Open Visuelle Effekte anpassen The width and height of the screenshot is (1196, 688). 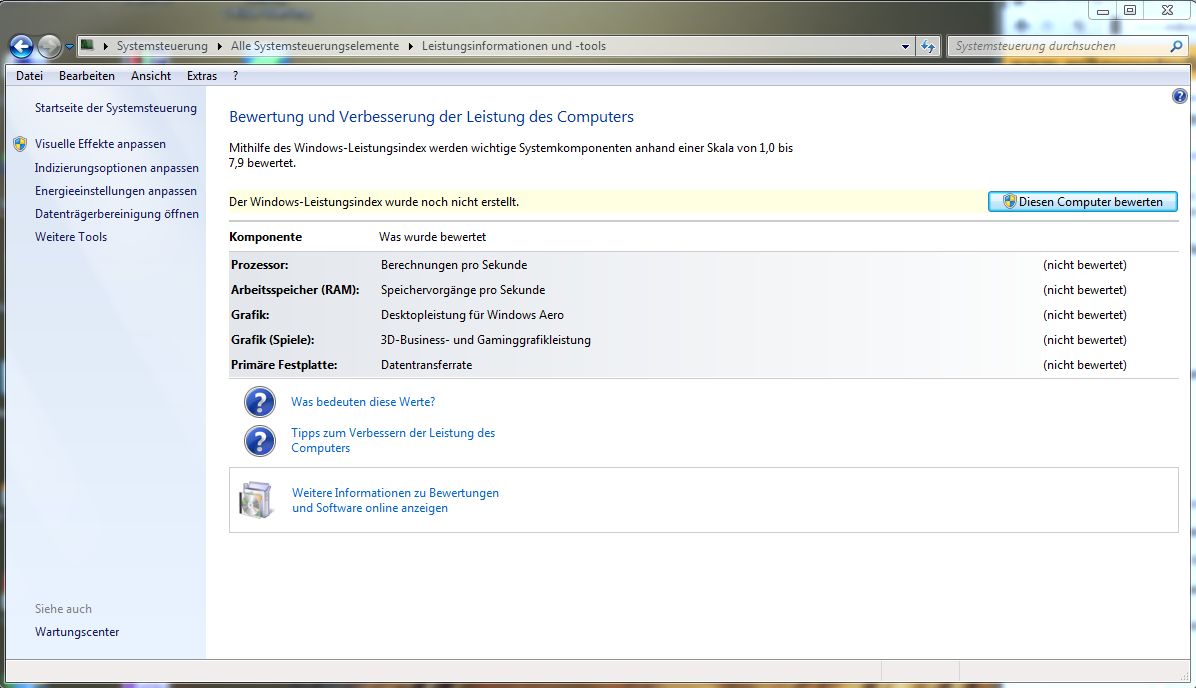pyautogui.click(x=100, y=143)
